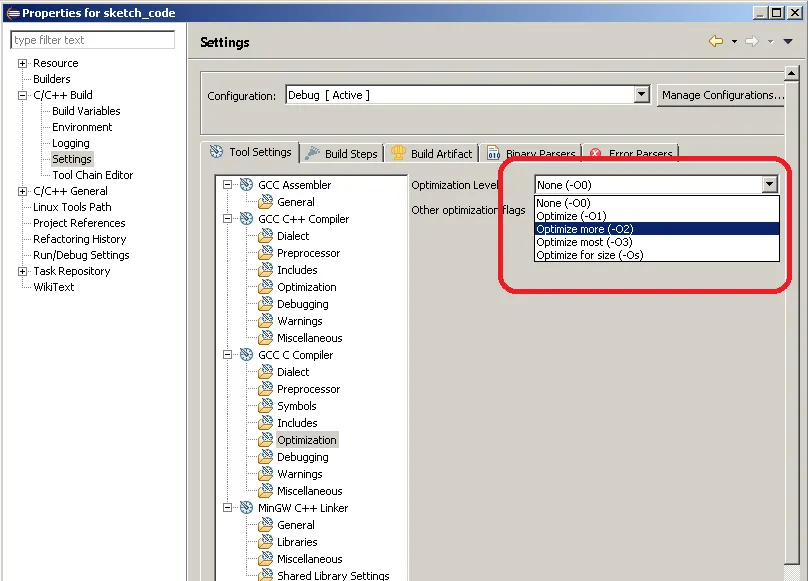This screenshot has width=808, height=581.
Task: Open Refactoring History page
Action: 80,239
